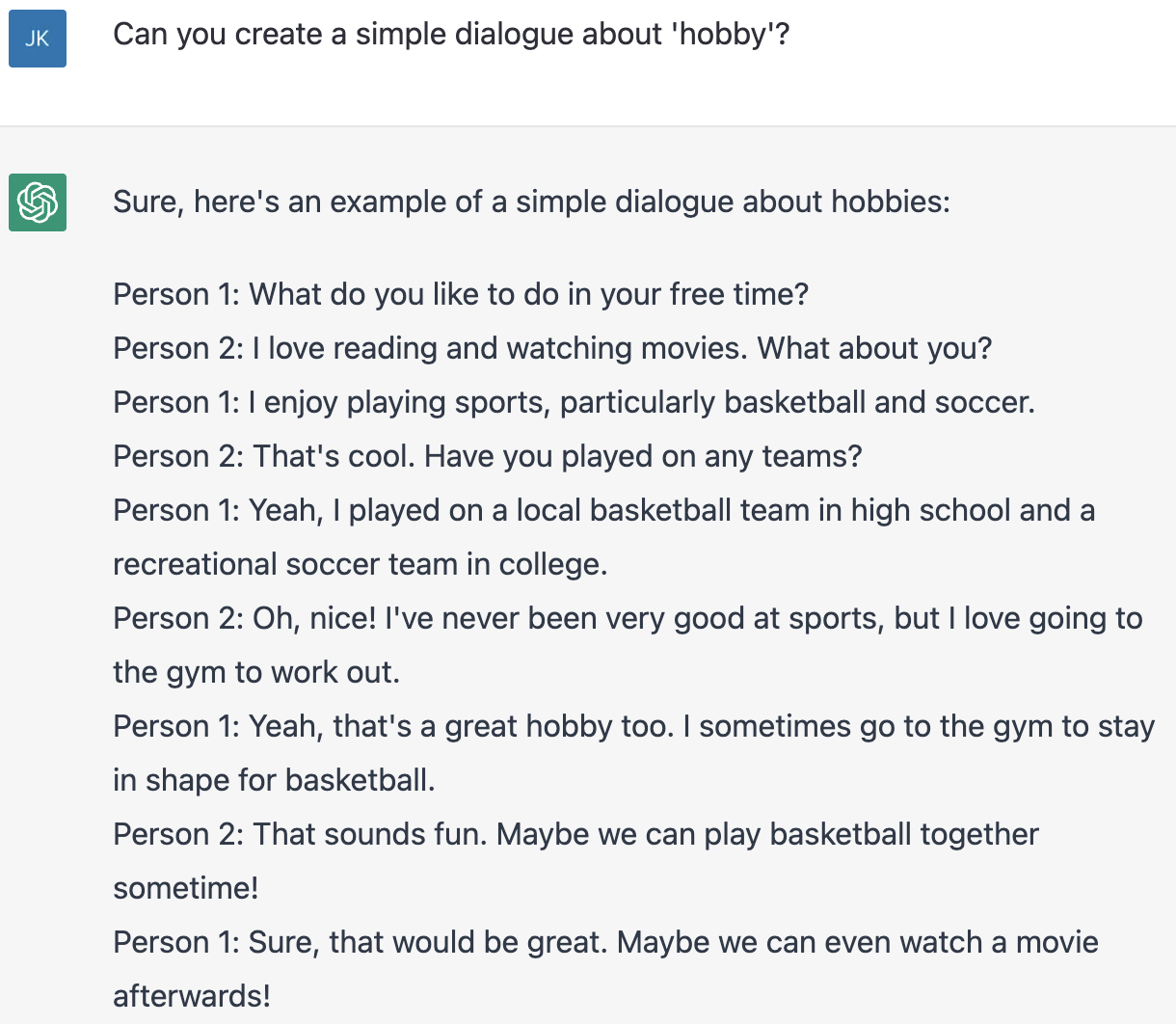Click the line 'that's a great hobby too'
Viewport: 1176px width, 1024px height.
coord(633,726)
